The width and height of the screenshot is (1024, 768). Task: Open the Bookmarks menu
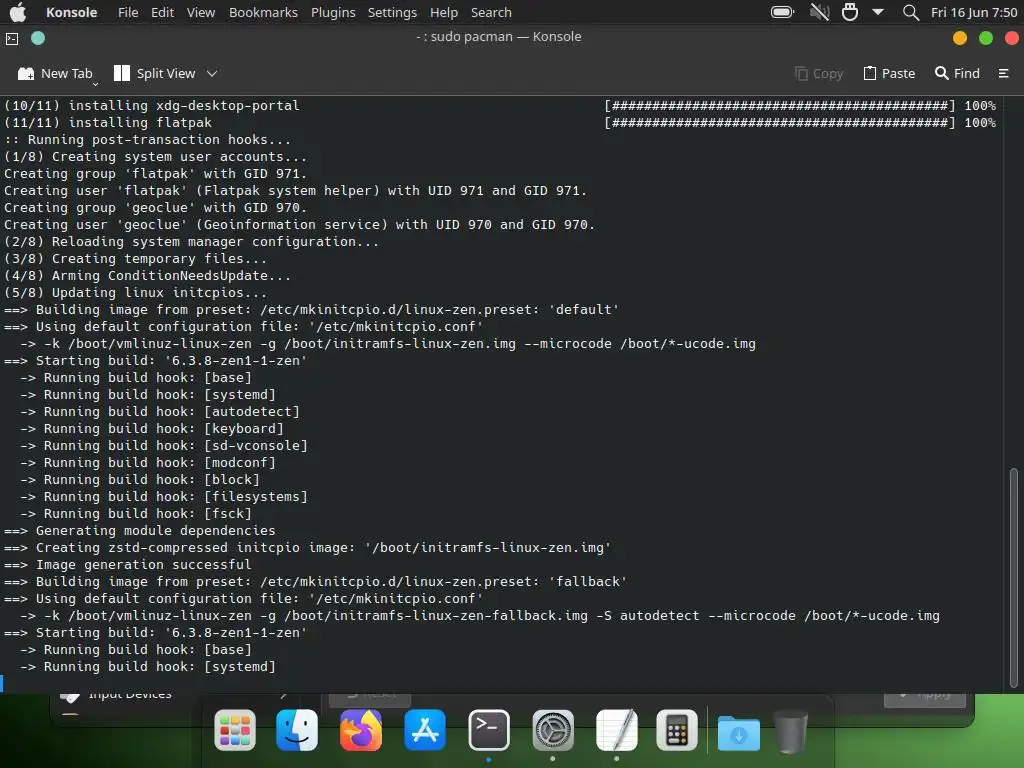[263, 12]
